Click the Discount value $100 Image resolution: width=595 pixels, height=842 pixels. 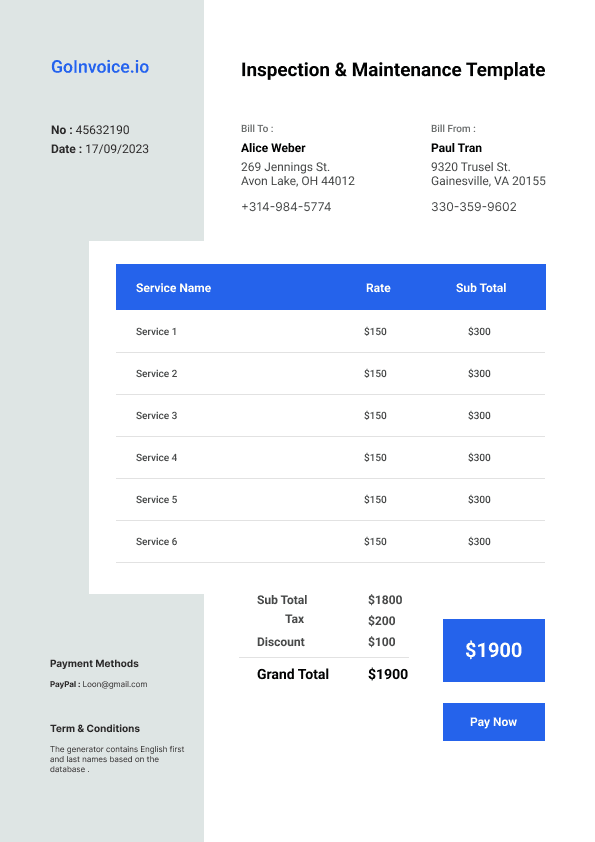pyautogui.click(x=381, y=642)
